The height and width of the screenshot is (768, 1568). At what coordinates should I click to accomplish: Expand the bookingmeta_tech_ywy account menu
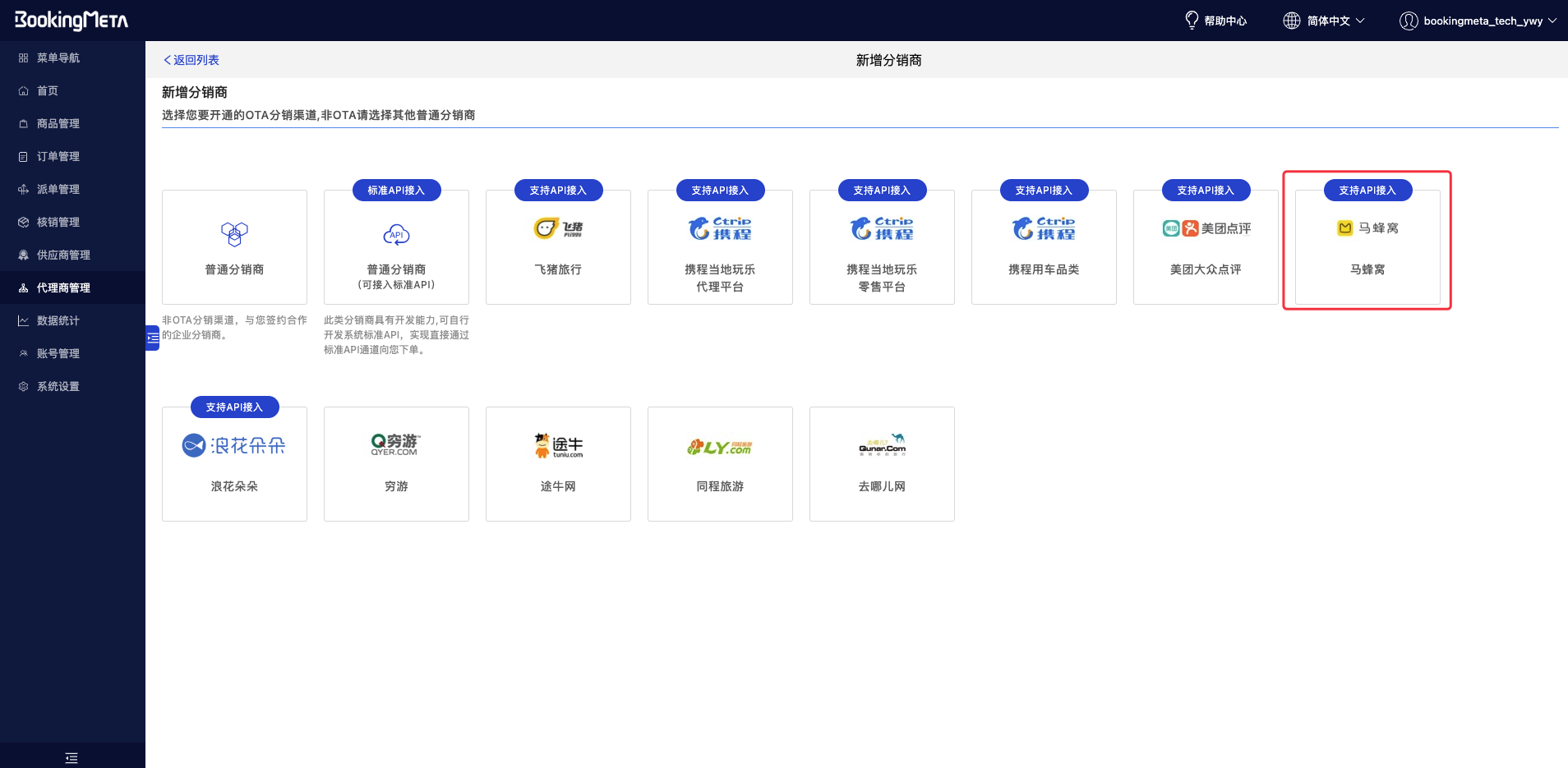pos(1478,21)
